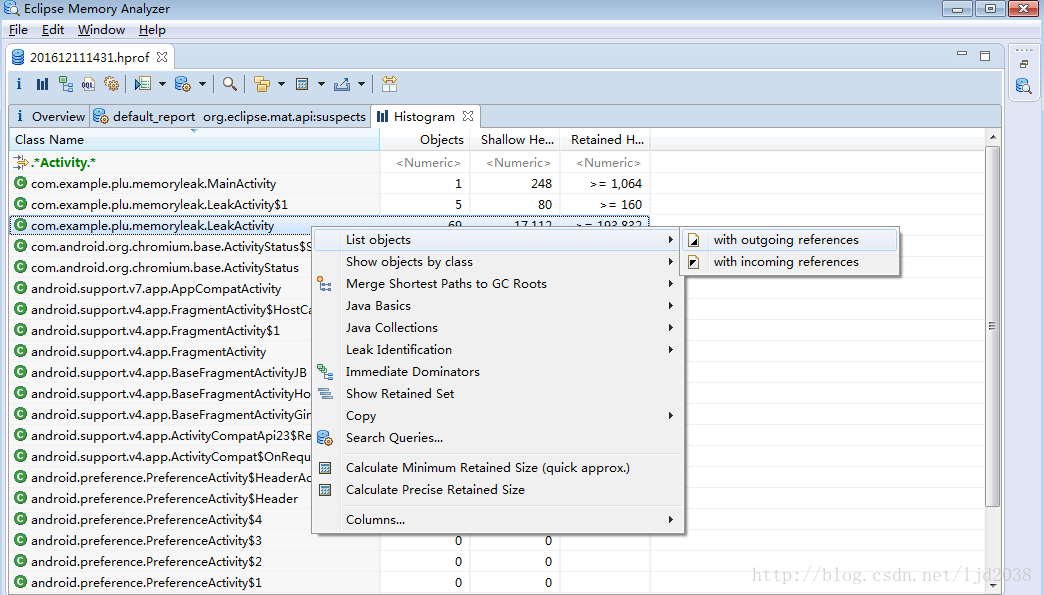Select the com.example.plu.memoryleak.LeakActivity$1 row
Viewport: 1044px width, 595px height.
(329, 204)
